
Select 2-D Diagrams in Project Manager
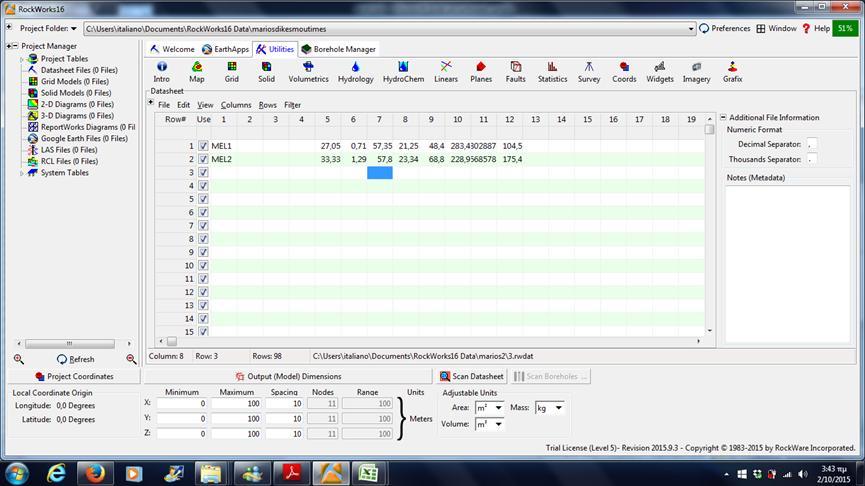pos(77,104)
